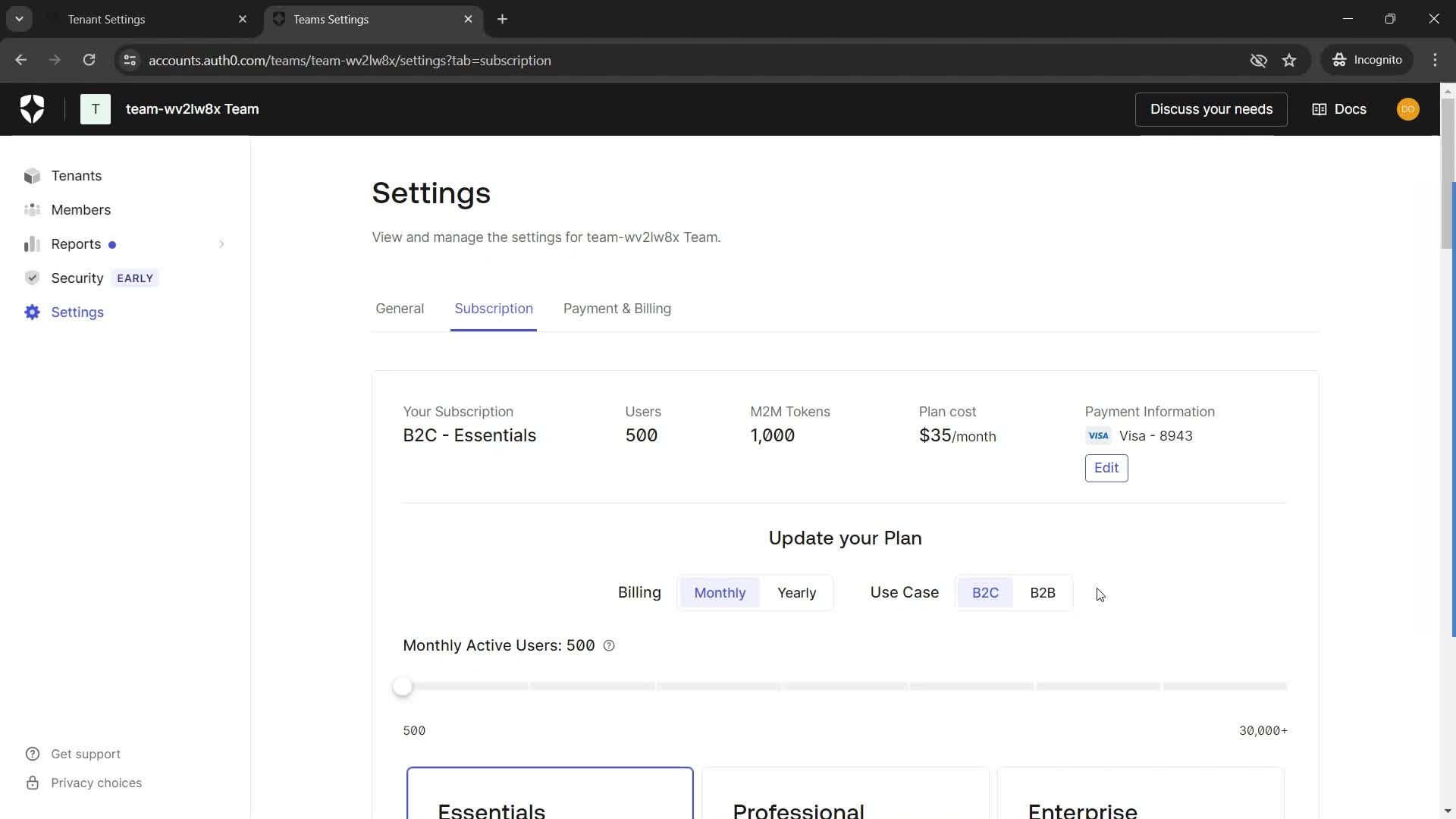Click the 1,000 M2M Tokens value
Screen dimensions: 1456x819
[x=772, y=436]
